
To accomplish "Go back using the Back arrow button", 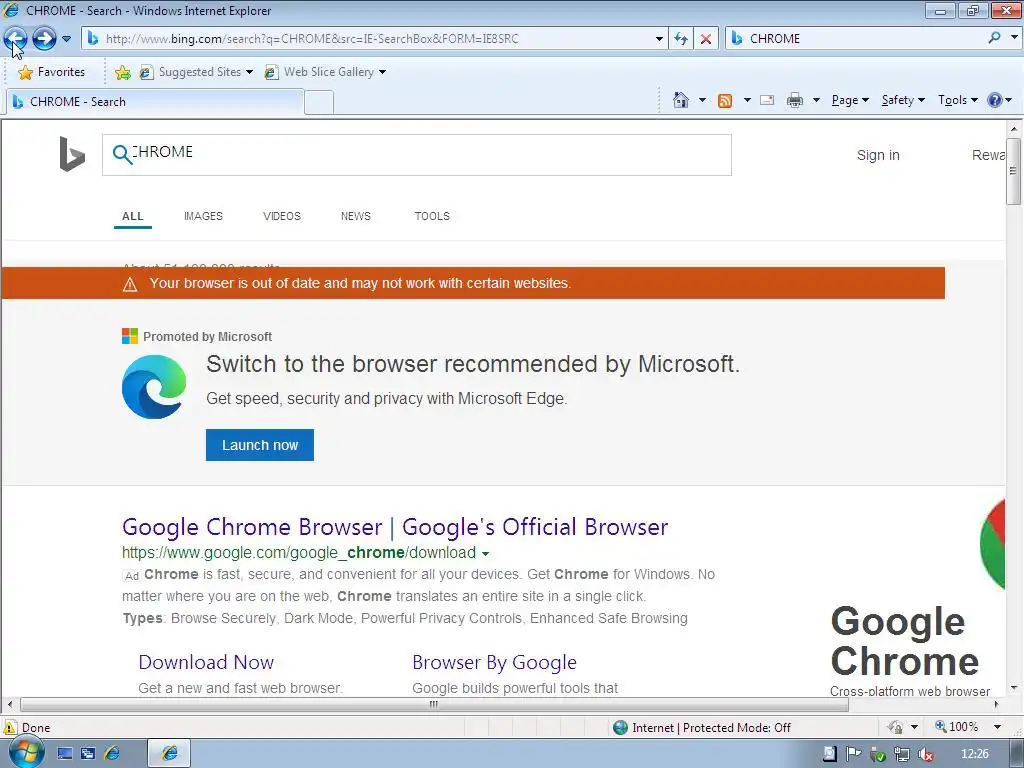I will (x=16, y=39).
